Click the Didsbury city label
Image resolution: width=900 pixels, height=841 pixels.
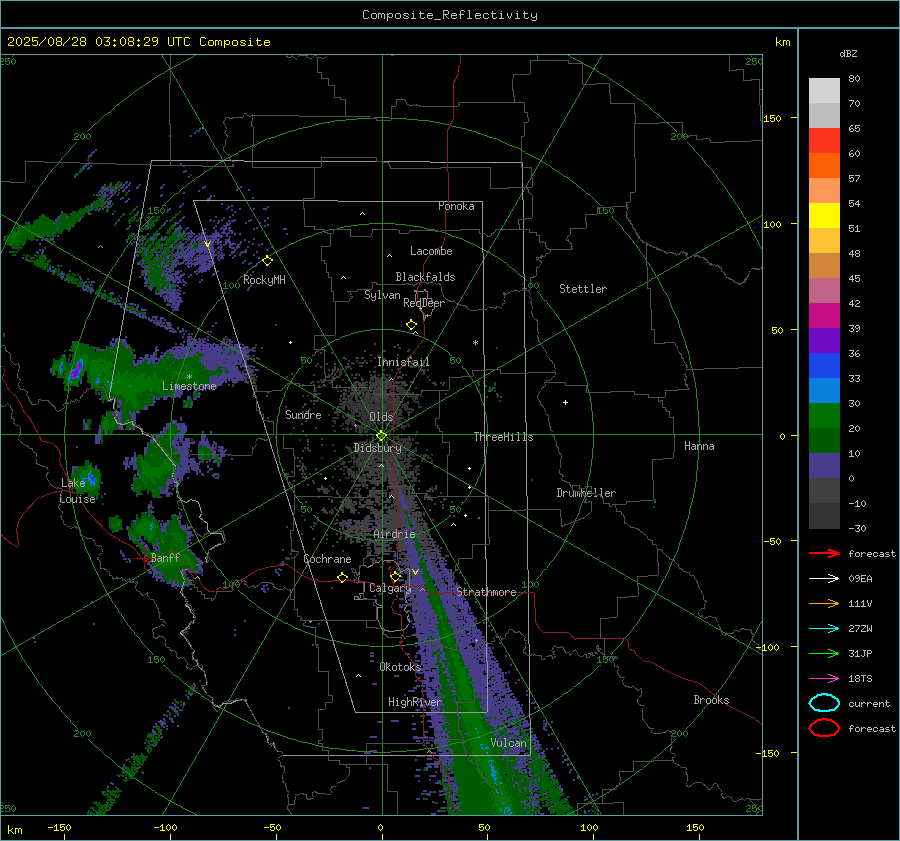[x=377, y=448]
